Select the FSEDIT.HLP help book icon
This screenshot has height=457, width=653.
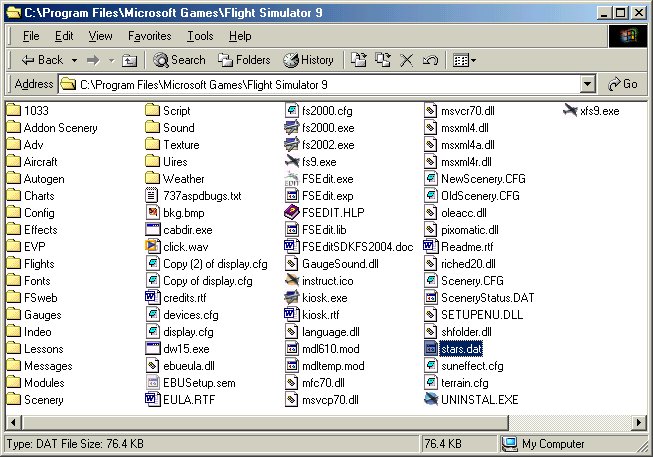pos(292,212)
